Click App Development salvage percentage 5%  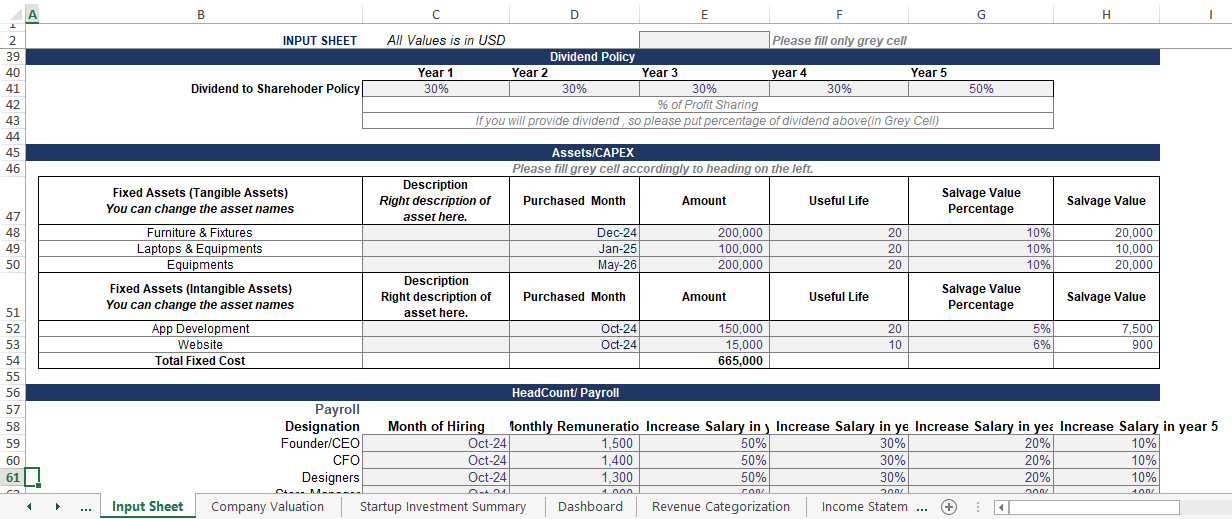coord(981,329)
